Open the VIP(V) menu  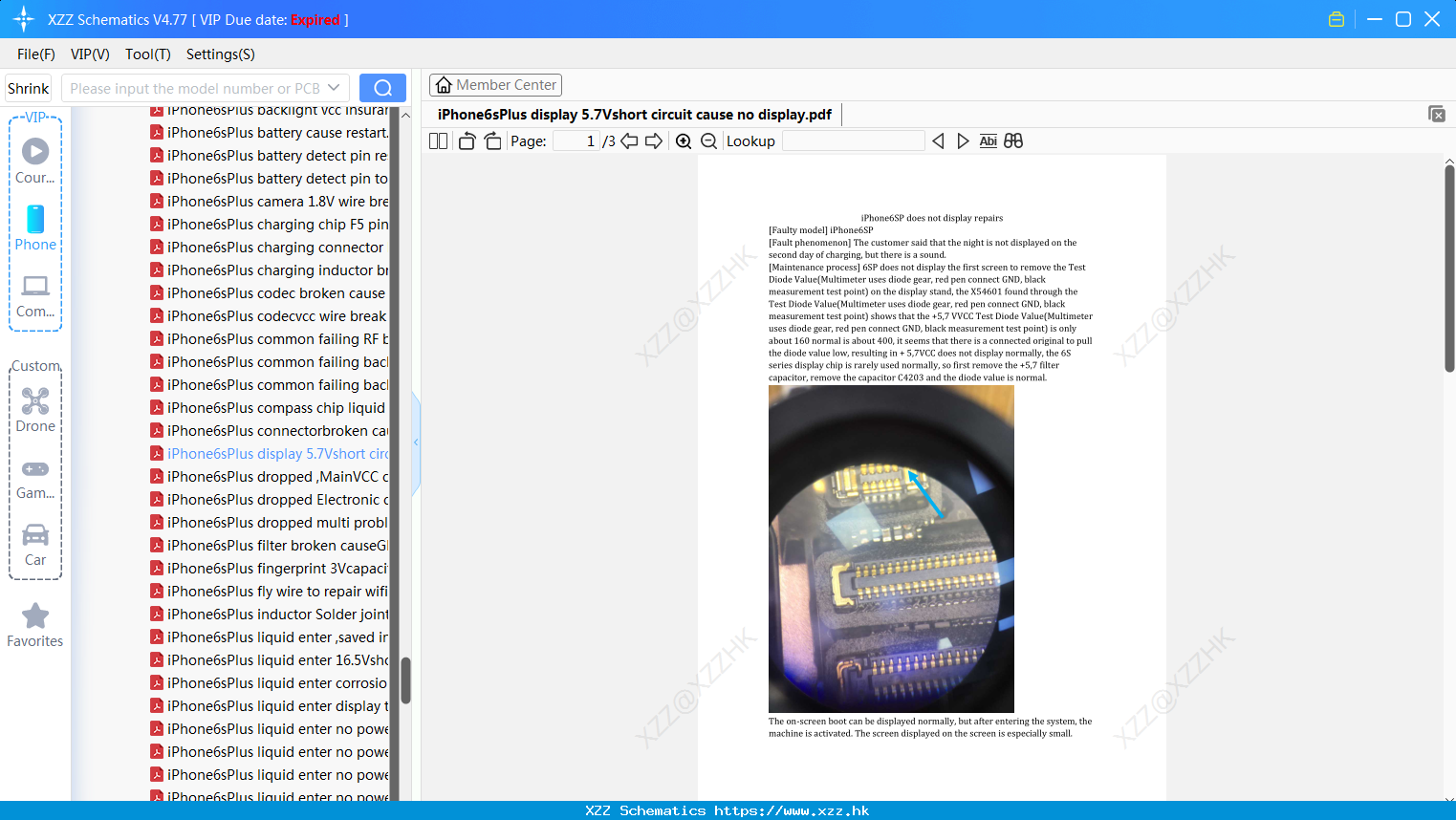[90, 54]
